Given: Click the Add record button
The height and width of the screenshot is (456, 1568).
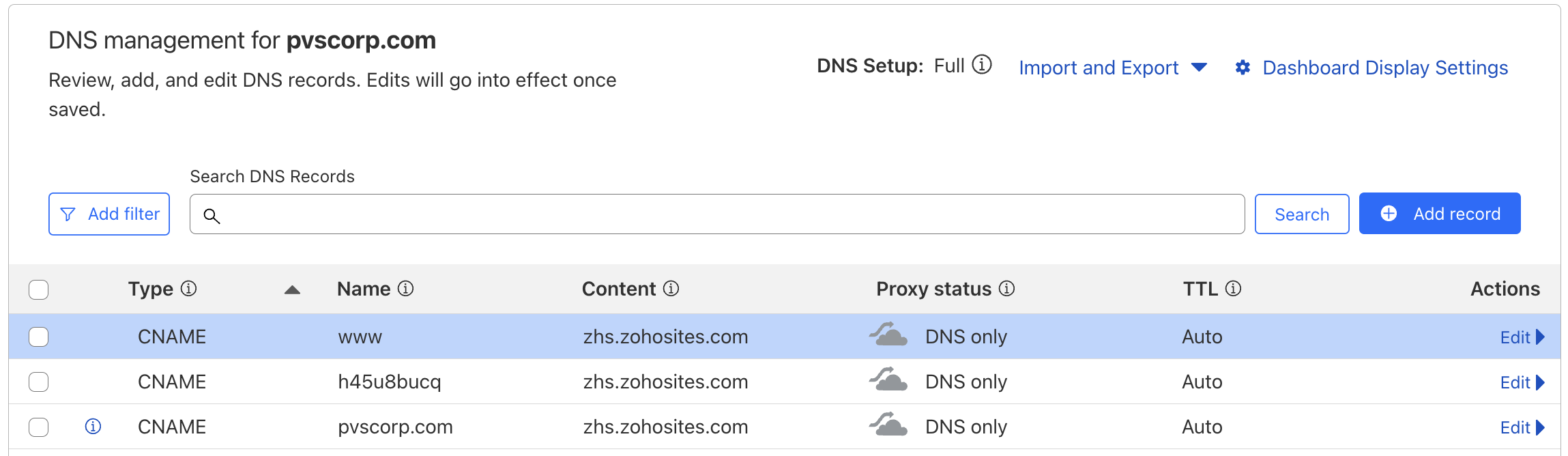Looking at the screenshot, I should (x=1439, y=214).
